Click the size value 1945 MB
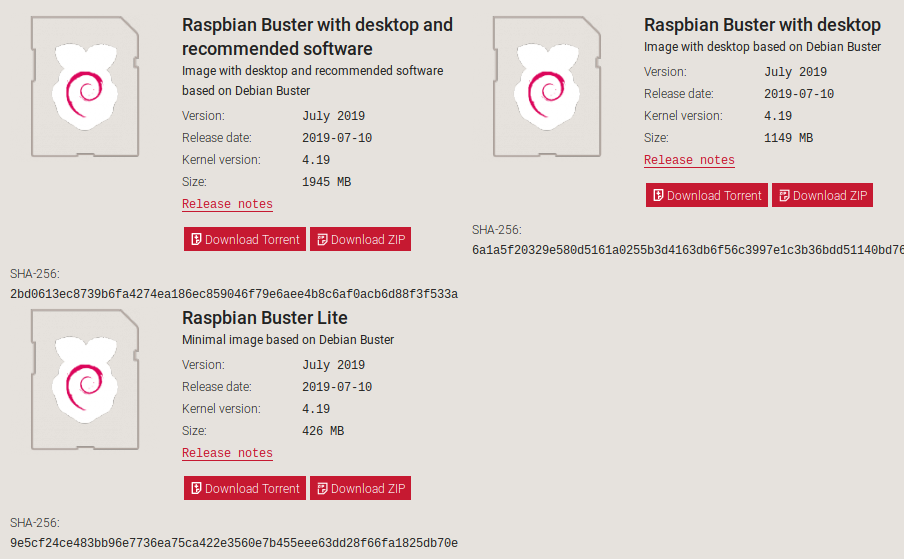 point(326,182)
